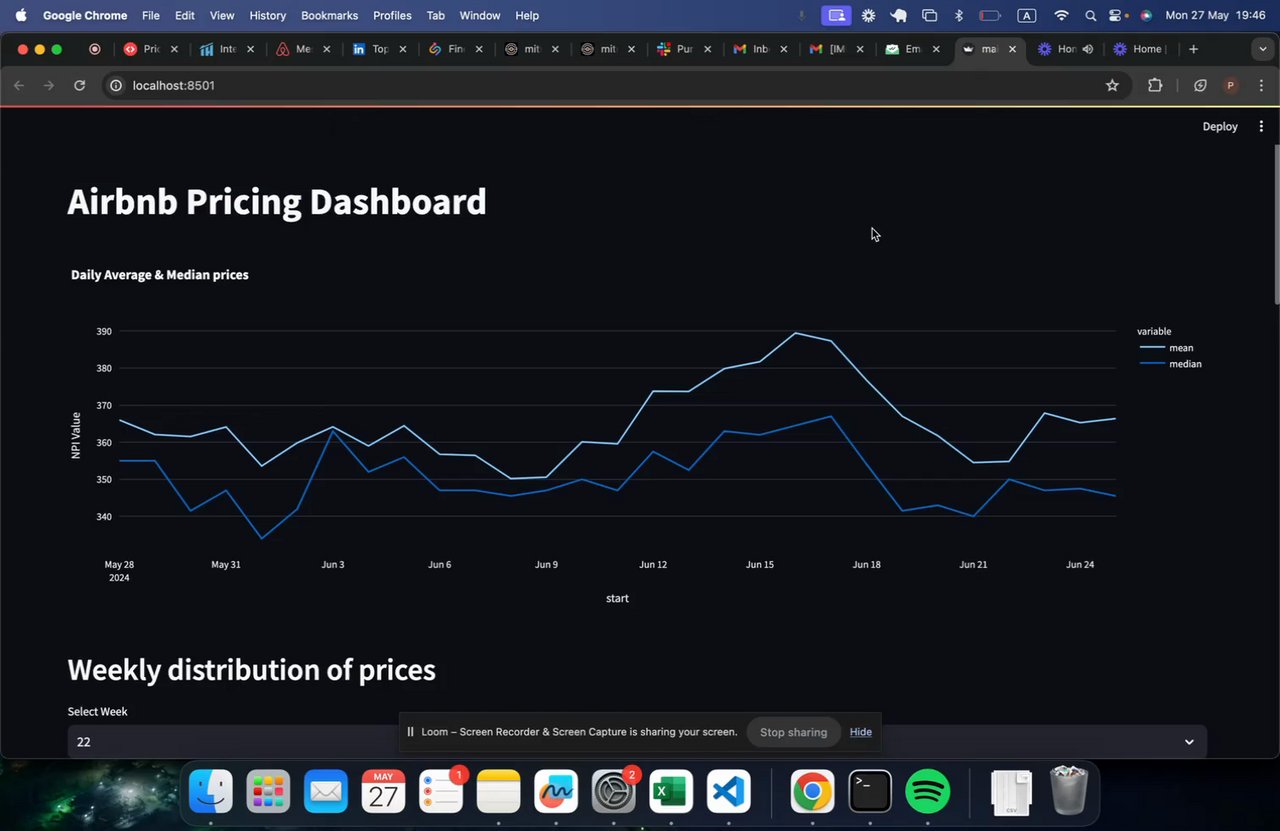Launch Visual Studio Code from the Dock
The image size is (1280, 831).
click(729, 792)
